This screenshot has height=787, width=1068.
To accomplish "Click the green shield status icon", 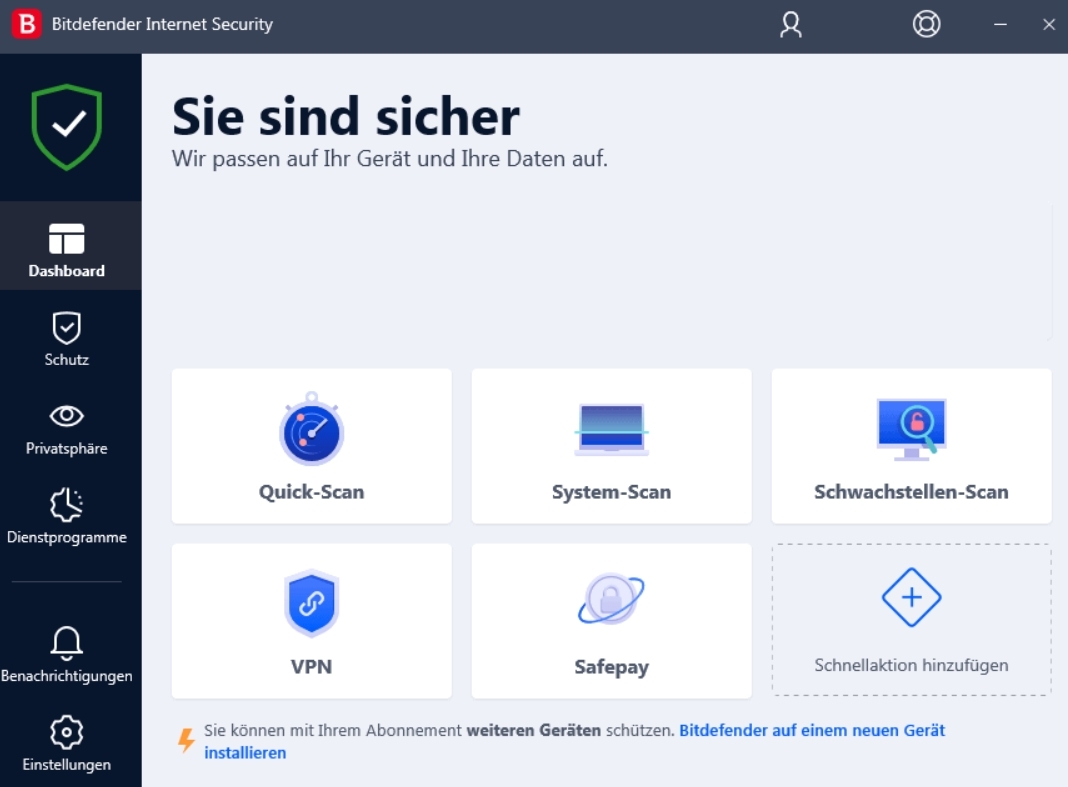I will click(67, 127).
